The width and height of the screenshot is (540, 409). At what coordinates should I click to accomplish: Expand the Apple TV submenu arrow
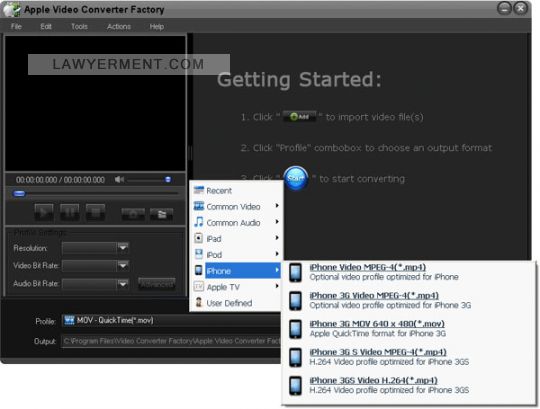point(277,286)
